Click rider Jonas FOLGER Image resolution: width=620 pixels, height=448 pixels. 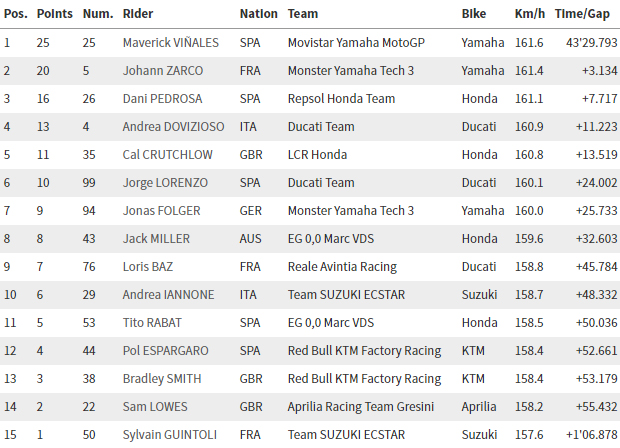pyautogui.click(x=162, y=211)
